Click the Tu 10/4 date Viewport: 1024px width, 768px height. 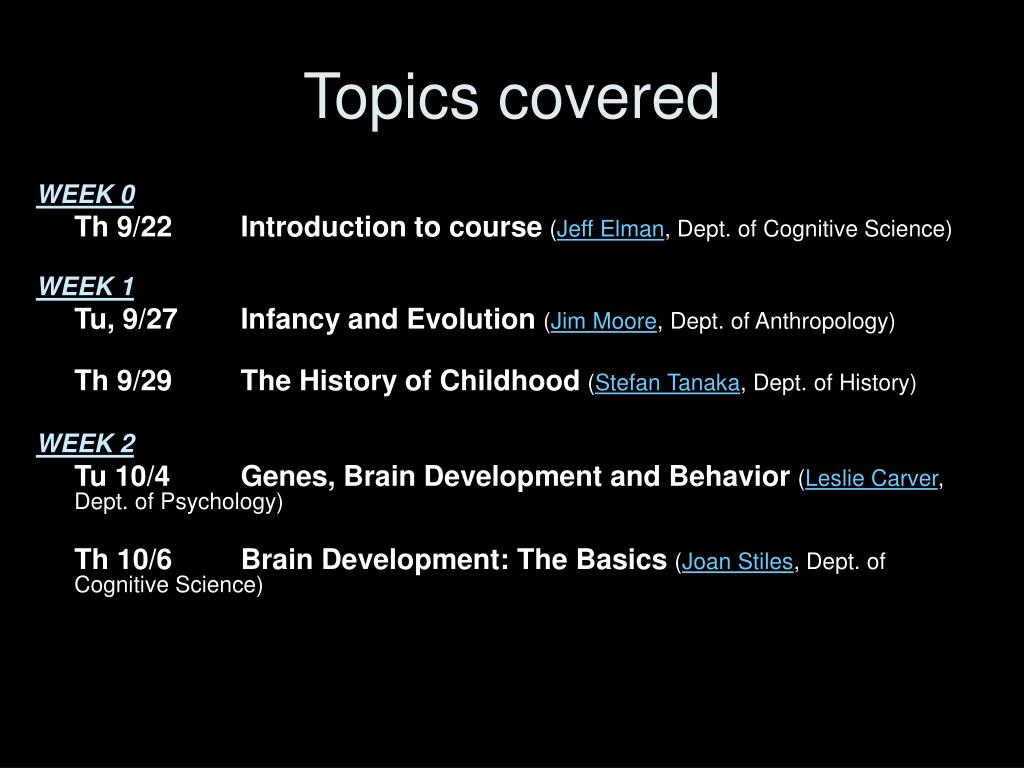(122, 476)
